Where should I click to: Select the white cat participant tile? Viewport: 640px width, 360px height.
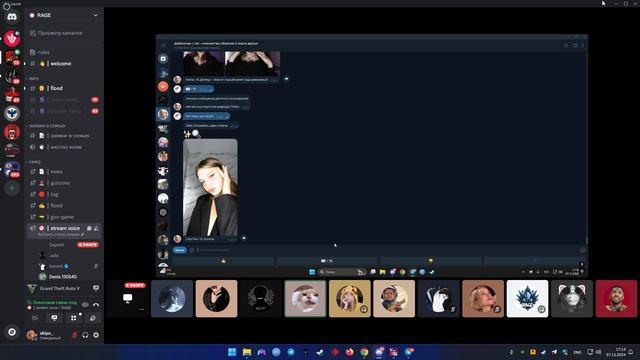(x=305, y=299)
